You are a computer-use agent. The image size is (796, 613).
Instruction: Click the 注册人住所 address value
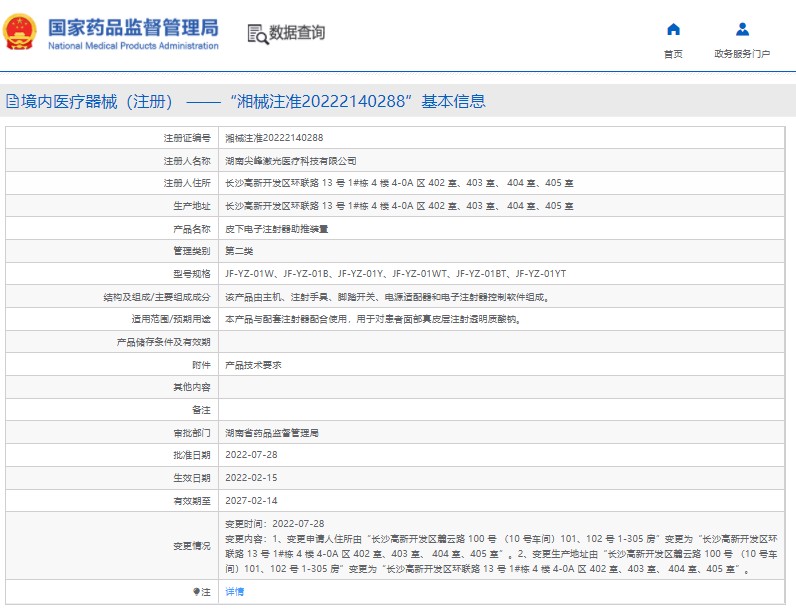[400, 183]
